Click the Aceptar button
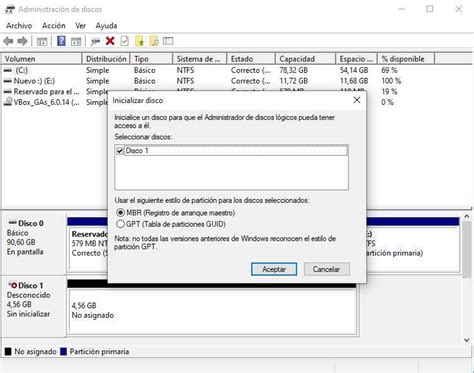The image size is (474, 373). click(274, 269)
